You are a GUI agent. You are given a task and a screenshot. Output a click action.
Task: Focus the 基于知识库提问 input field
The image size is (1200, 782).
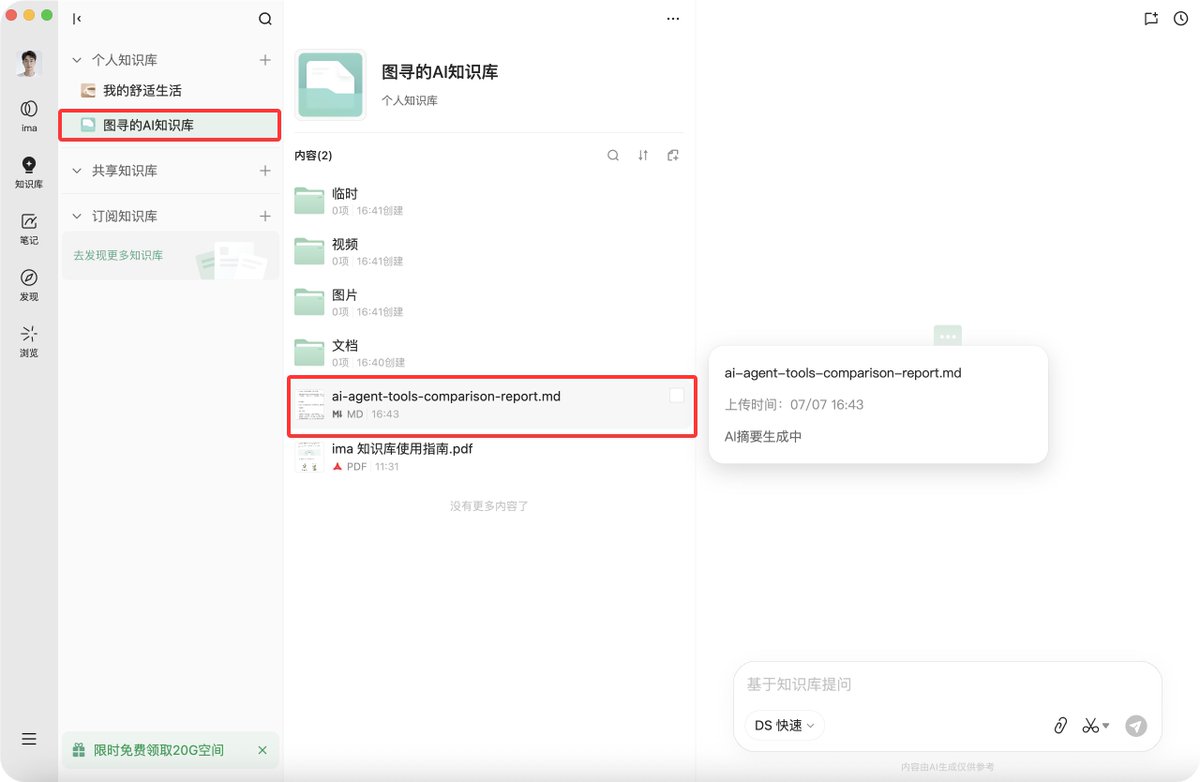947,685
